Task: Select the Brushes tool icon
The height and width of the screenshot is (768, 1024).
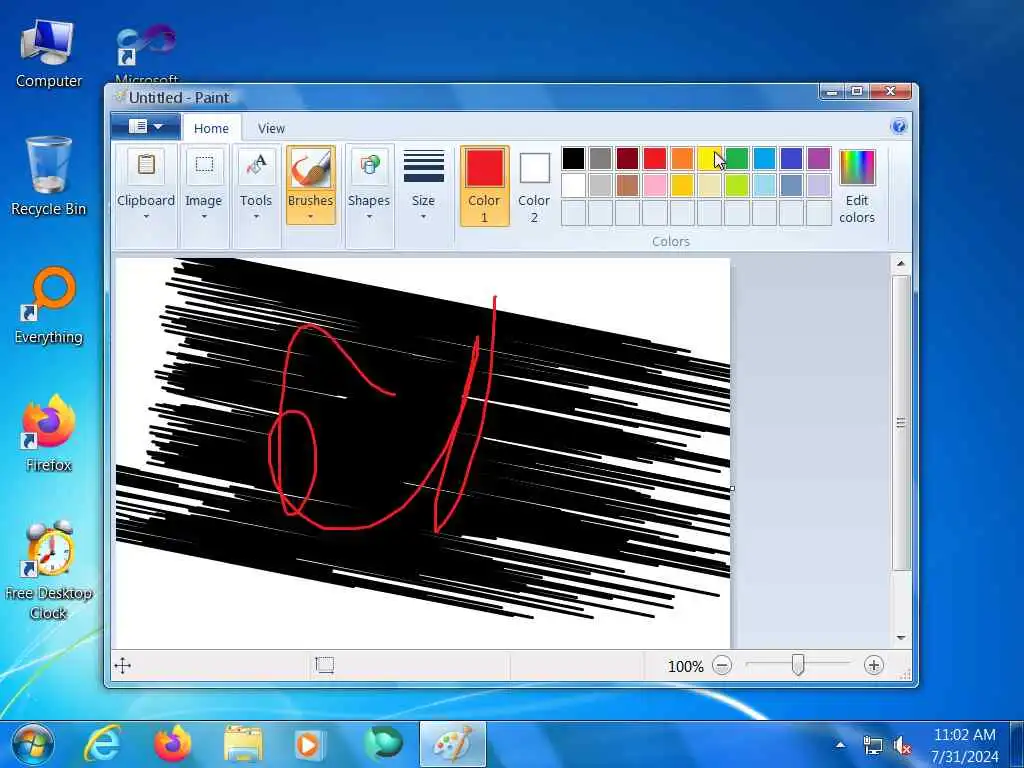Action: pyautogui.click(x=310, y=167)
